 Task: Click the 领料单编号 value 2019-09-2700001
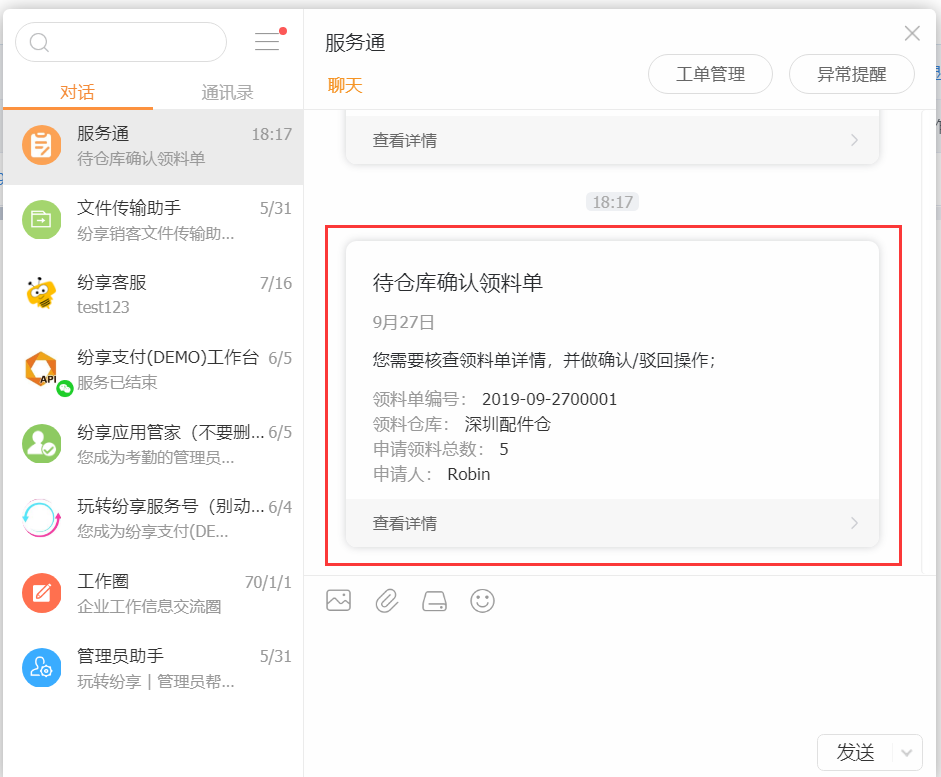pyautogui.click(x=550, y=399)
